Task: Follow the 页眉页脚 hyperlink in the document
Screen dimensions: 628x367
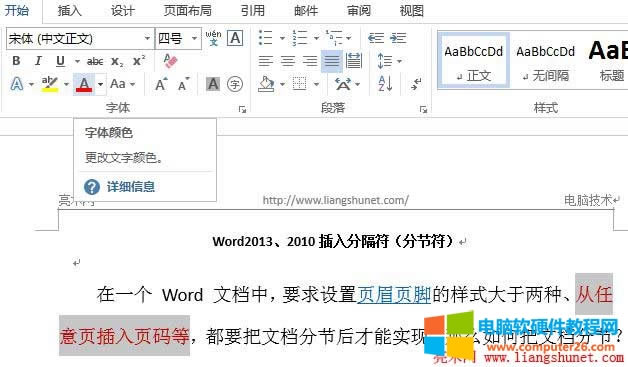Action: (394, 294)
